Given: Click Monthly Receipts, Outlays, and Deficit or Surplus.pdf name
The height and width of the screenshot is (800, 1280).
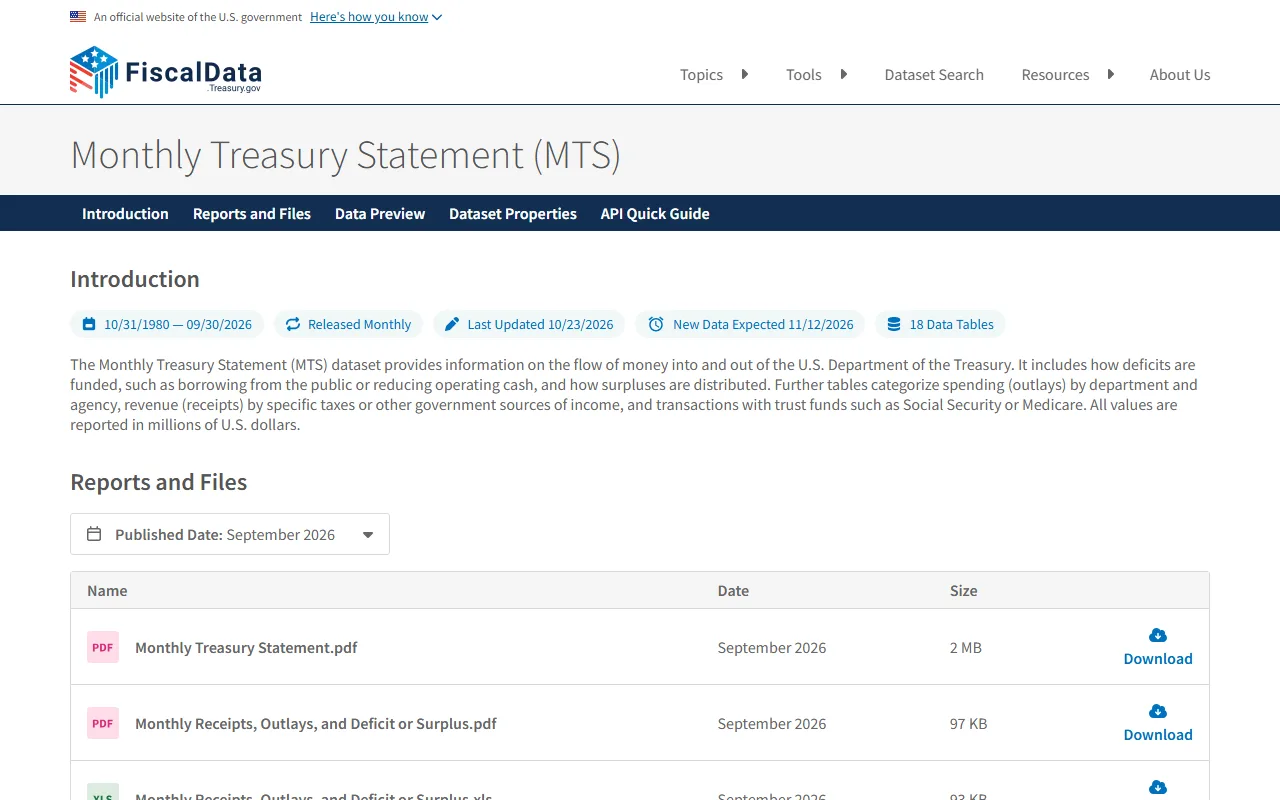Looking at the screenshot, I should (x=316, y=723).
